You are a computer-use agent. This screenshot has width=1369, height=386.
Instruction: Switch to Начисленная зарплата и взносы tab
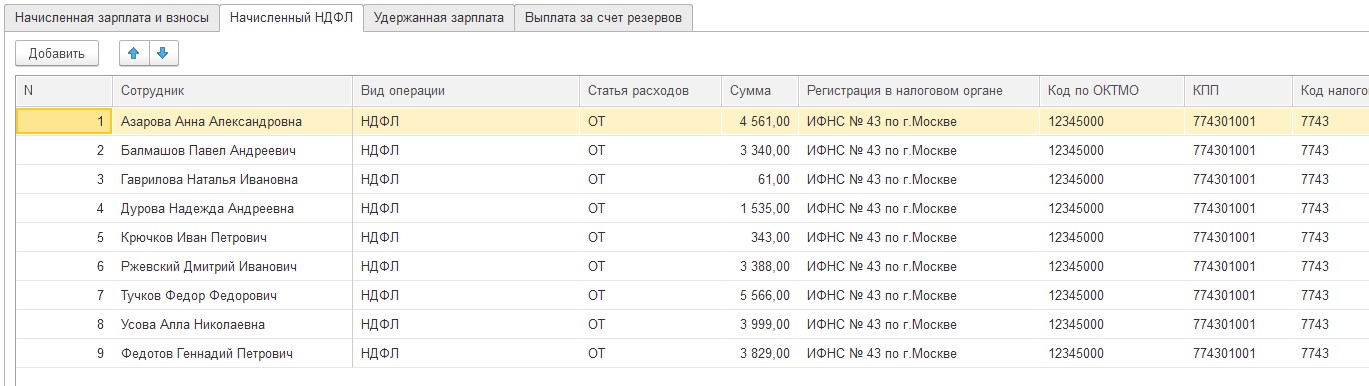tap(112, 18)
